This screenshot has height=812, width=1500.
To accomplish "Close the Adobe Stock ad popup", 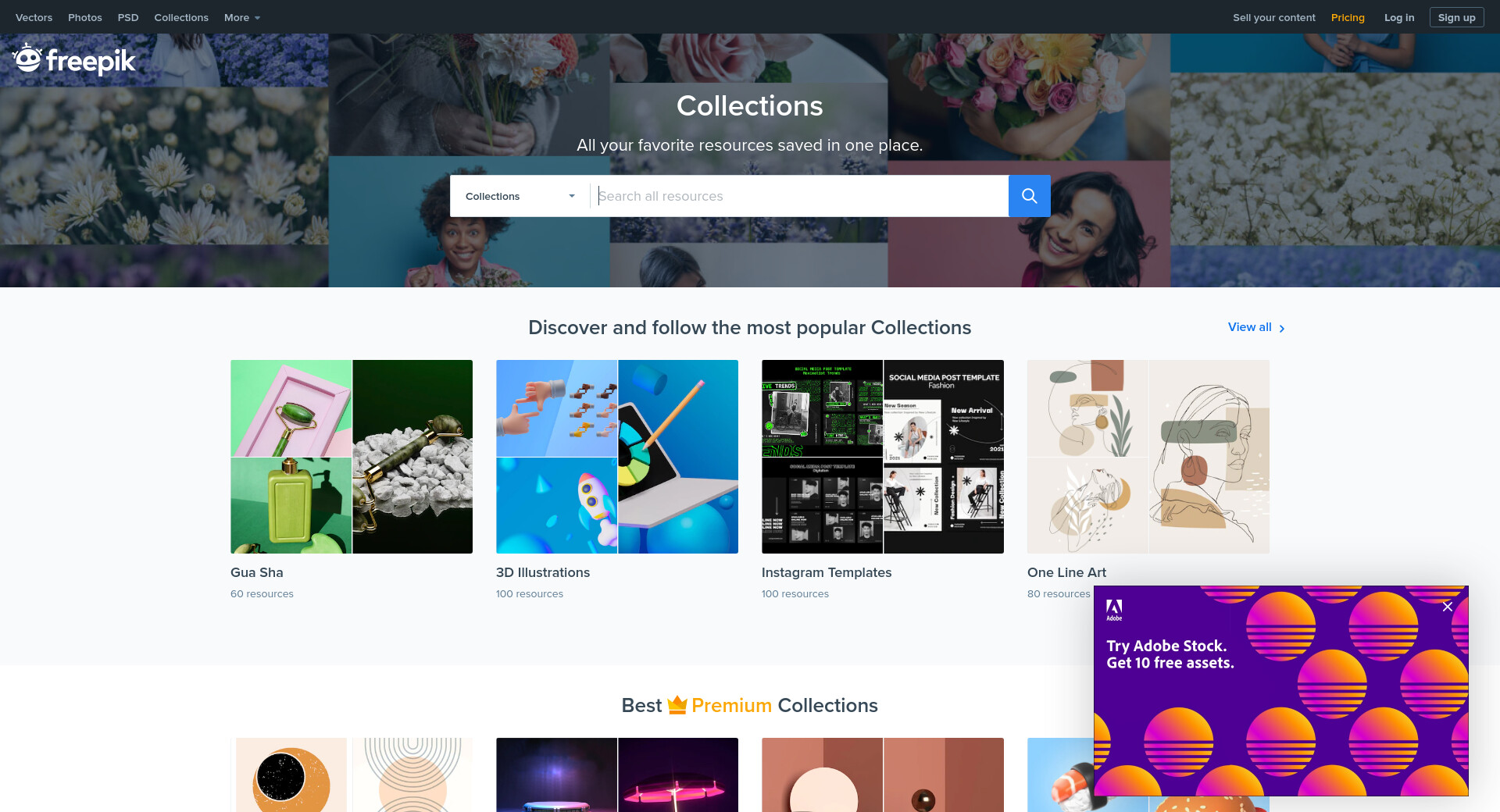I will tap(1447, 607).
